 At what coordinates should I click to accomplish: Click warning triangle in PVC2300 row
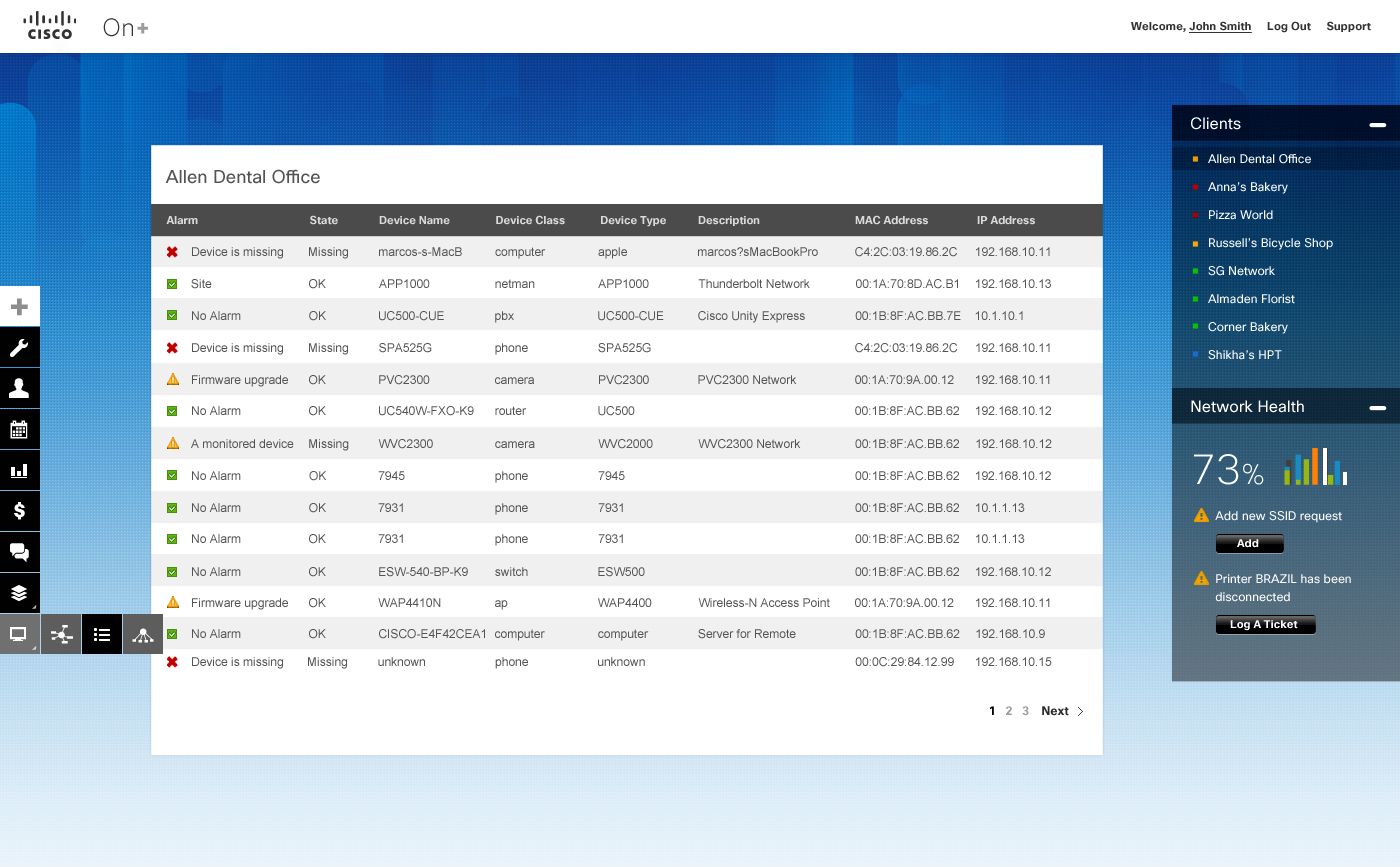(x=172, y=379)
